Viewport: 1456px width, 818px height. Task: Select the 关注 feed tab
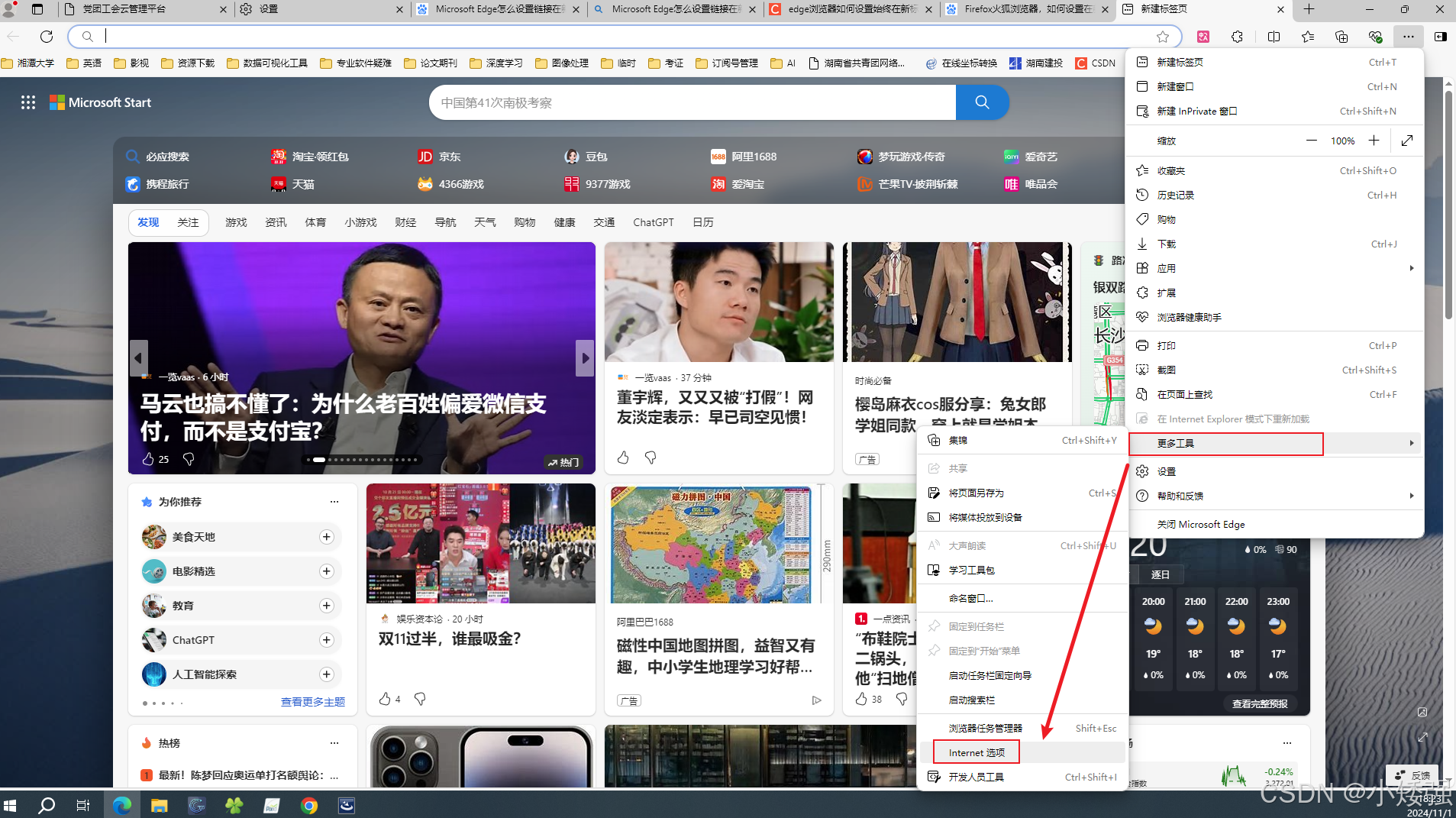click(188, 222)
